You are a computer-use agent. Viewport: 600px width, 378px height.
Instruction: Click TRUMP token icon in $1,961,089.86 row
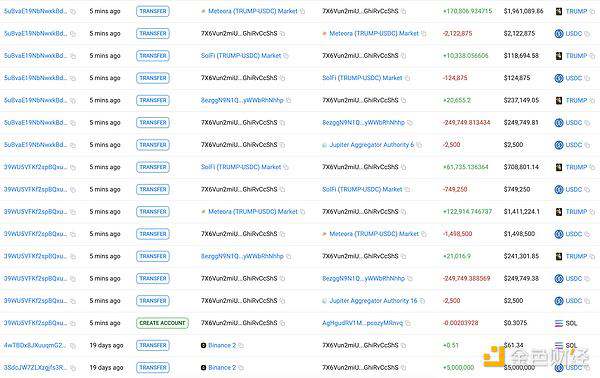pyautogui.click(x=559, y=11)
